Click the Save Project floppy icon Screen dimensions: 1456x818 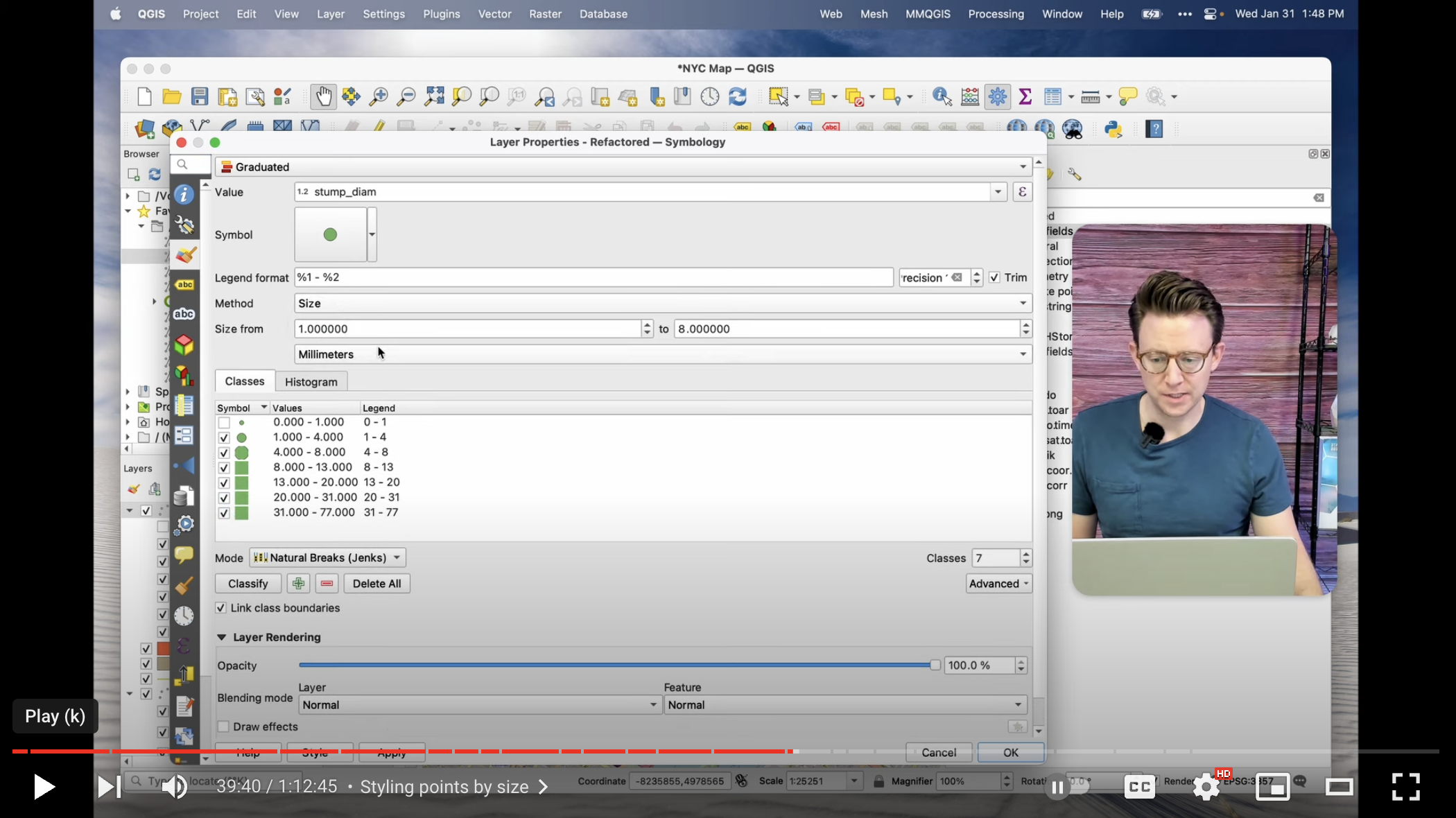tap(200, 96)
